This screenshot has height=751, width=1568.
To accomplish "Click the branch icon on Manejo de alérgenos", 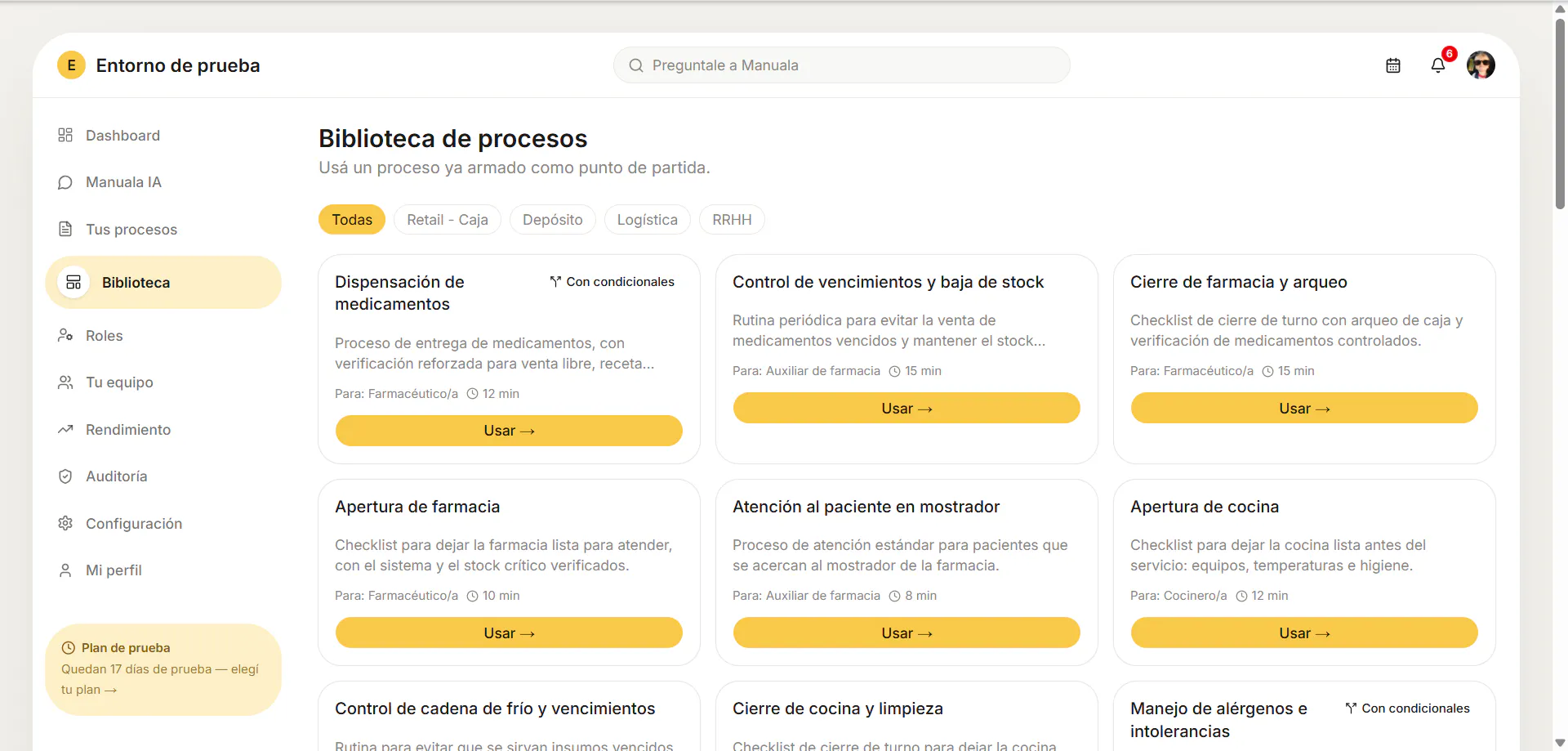I will click(x=1351, y=709).
